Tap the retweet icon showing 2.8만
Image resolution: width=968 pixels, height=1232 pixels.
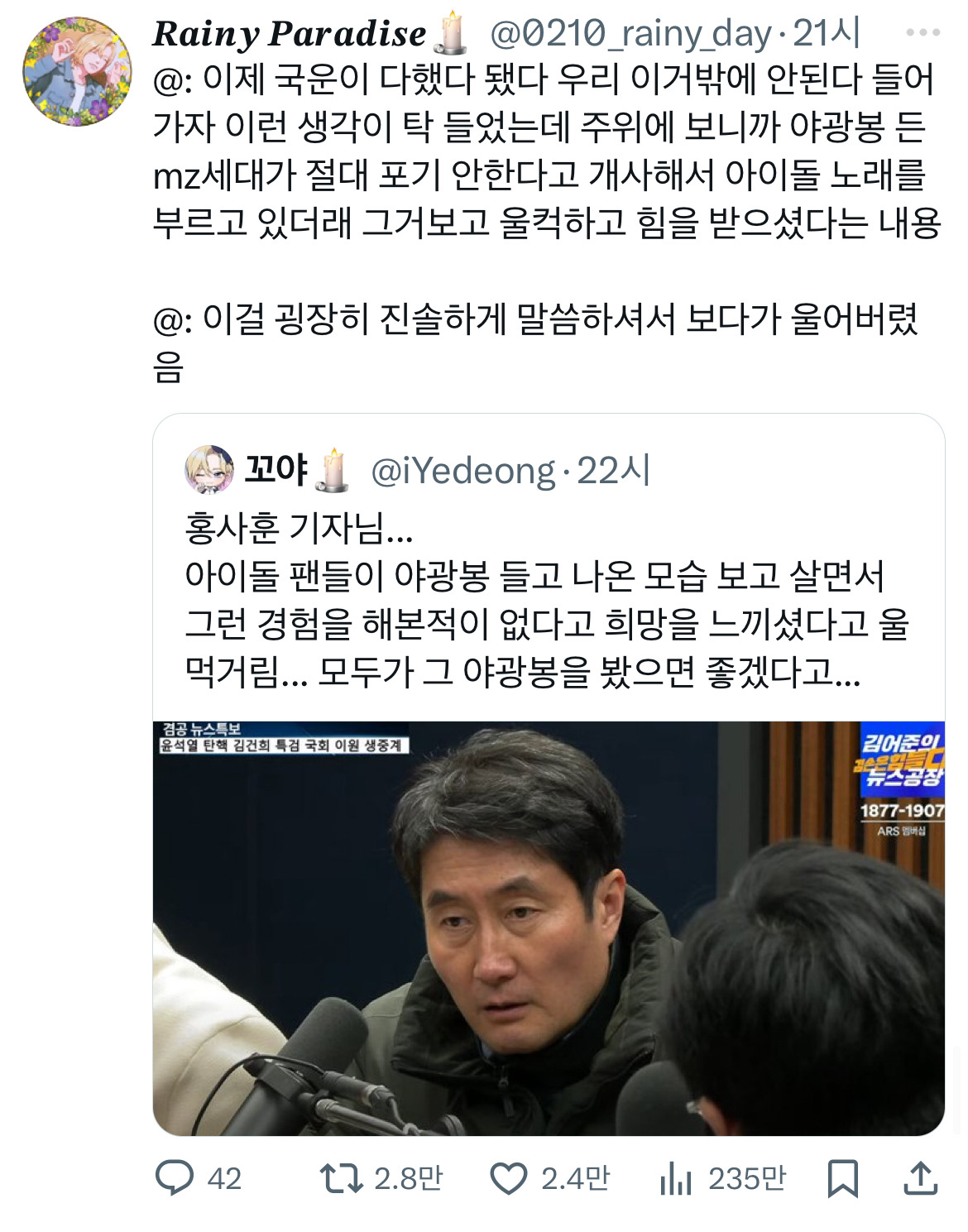click(x=341, y=1178)
